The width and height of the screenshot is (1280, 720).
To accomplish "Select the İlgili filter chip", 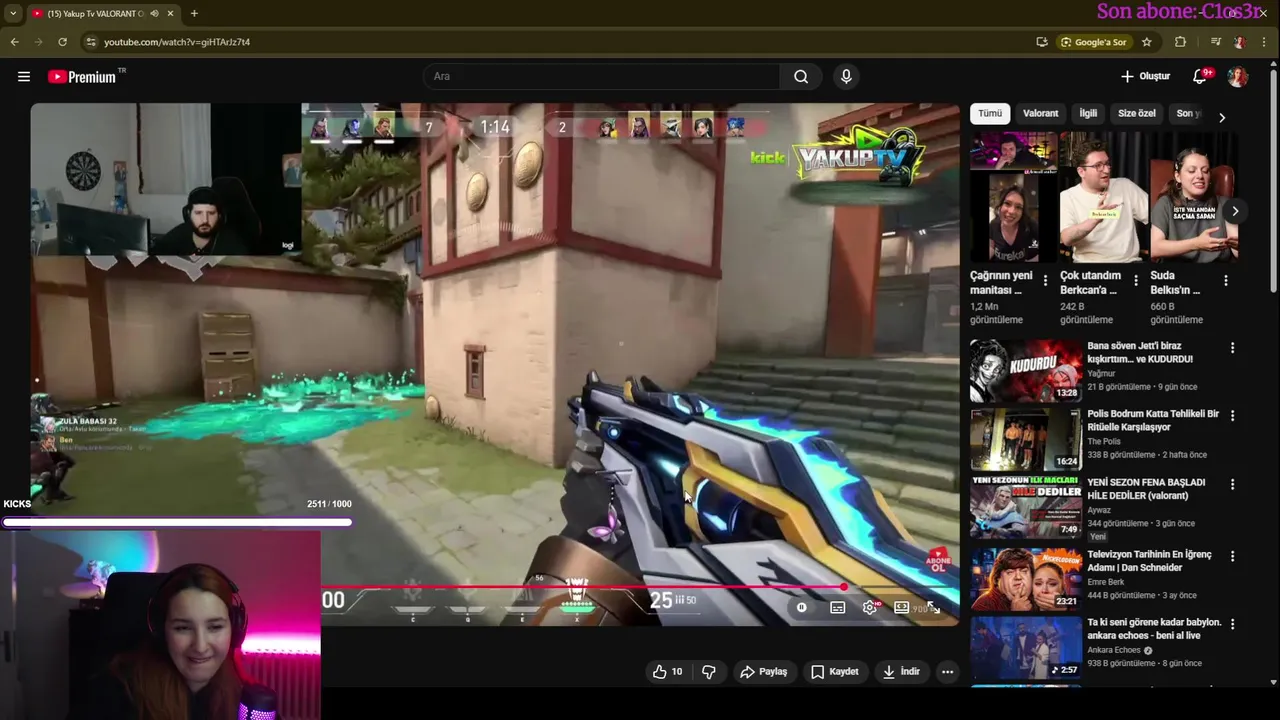I will click(1088, 113).
